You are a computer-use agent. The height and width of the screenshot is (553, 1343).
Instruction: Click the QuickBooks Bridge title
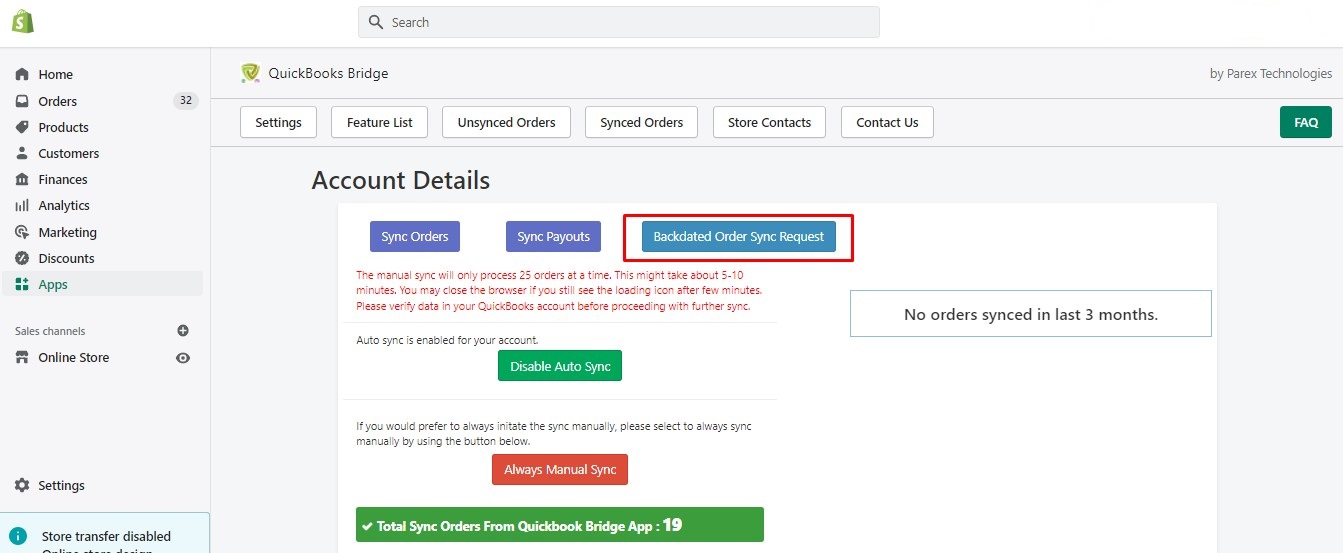328,73
